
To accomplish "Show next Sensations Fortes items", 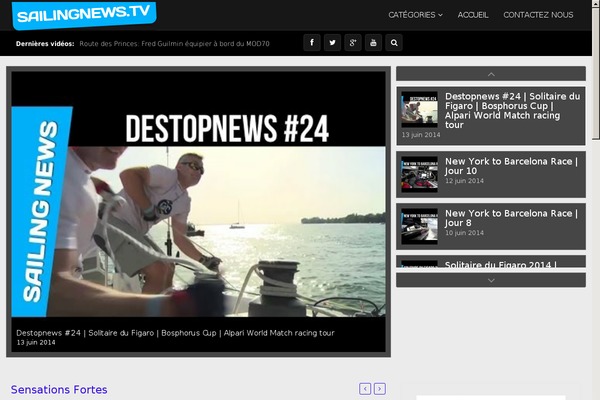I will tap(380, 389).
